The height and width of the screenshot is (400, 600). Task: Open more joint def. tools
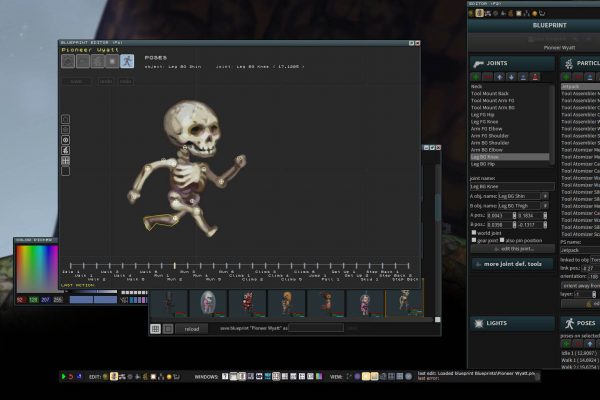(512, 264)
